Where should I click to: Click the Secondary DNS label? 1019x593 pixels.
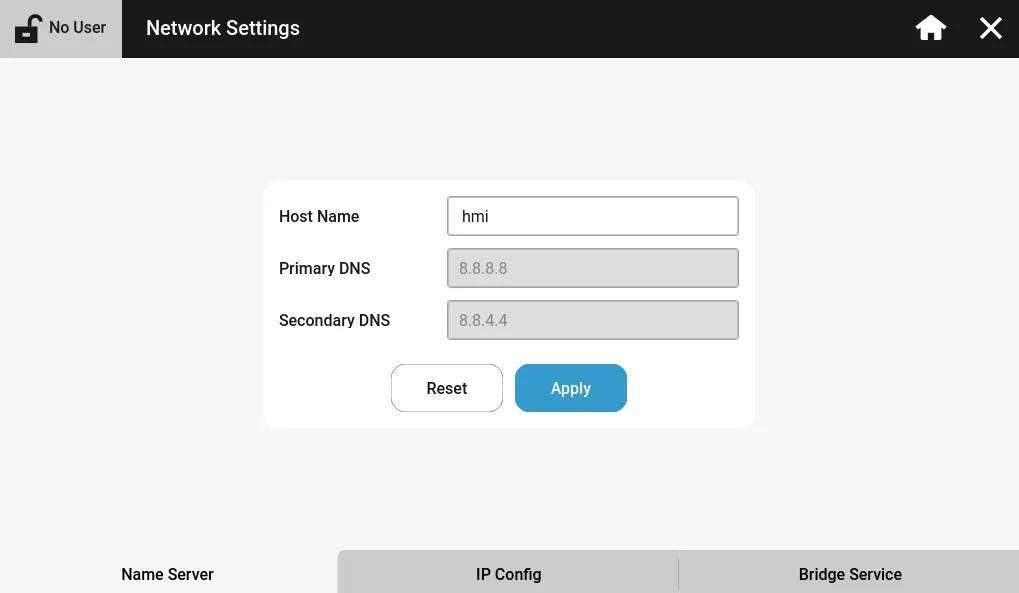point(334,320)
